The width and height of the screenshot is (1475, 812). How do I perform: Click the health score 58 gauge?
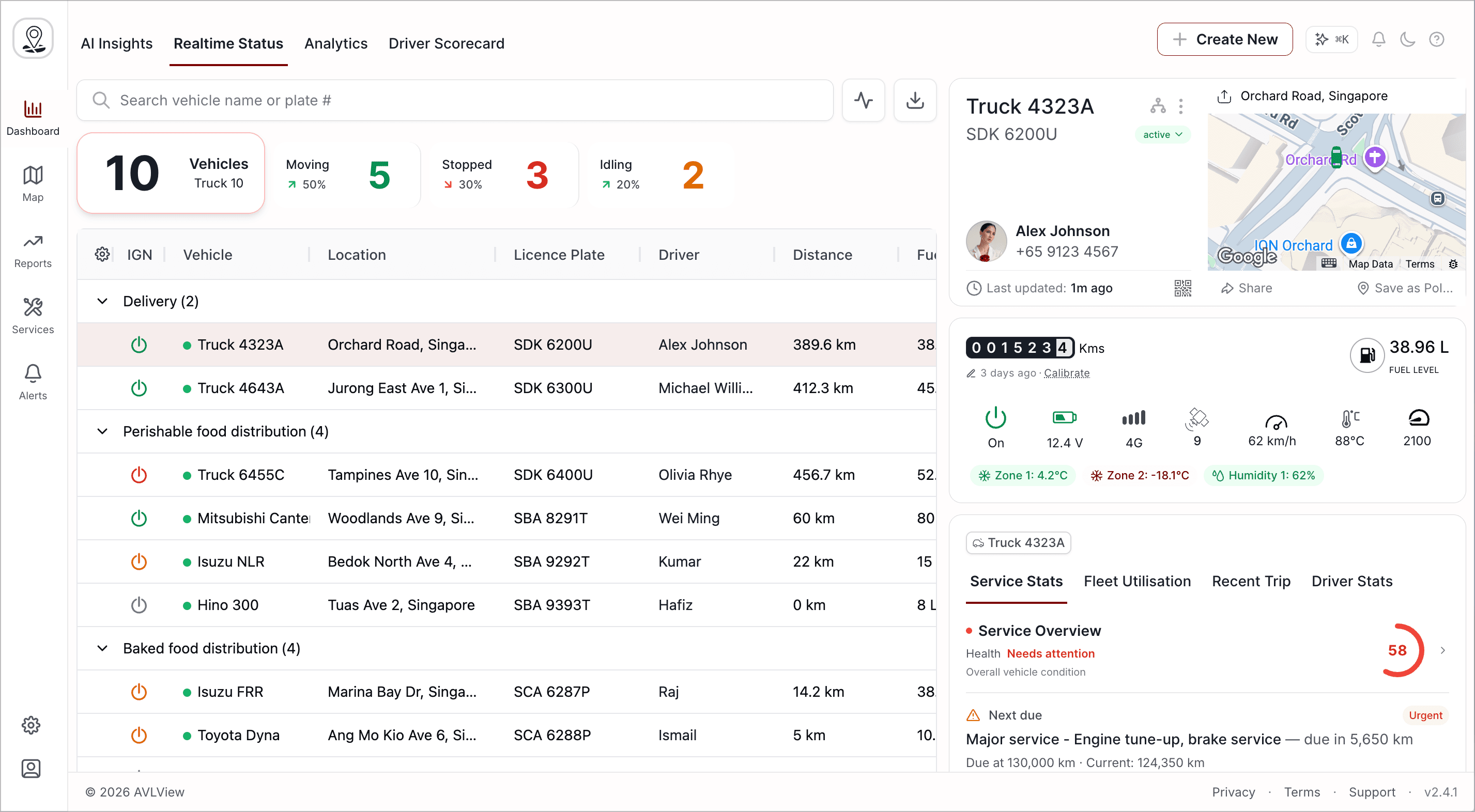[1396, 650]
